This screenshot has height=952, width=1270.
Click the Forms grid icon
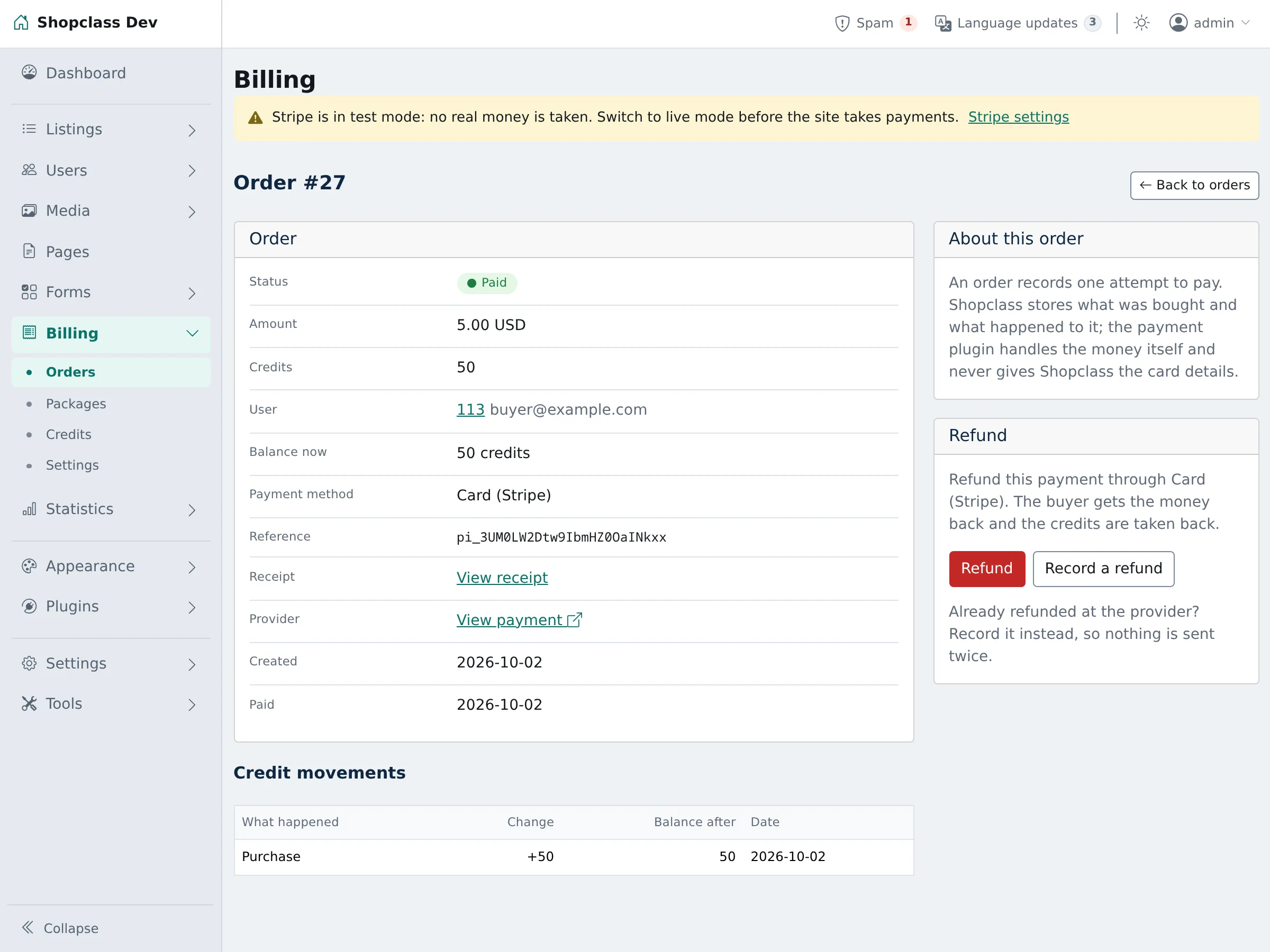29,292
